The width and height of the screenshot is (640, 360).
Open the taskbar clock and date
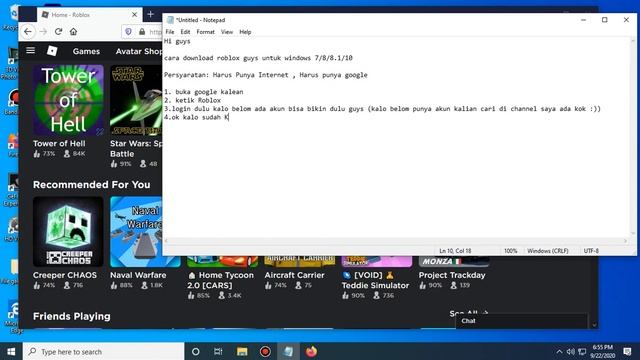(602, 351)
